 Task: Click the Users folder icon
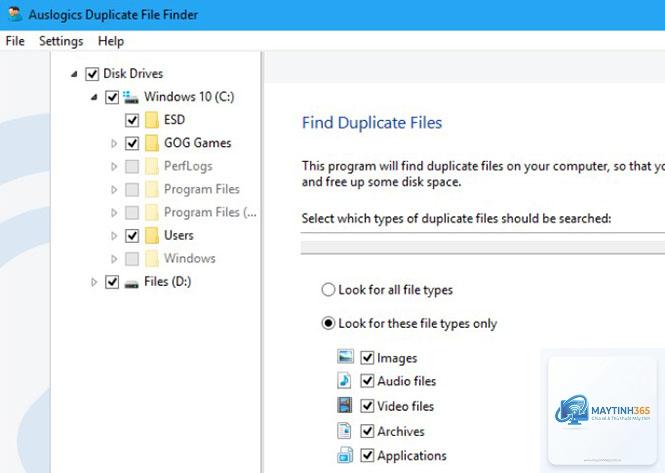[151, 235]
